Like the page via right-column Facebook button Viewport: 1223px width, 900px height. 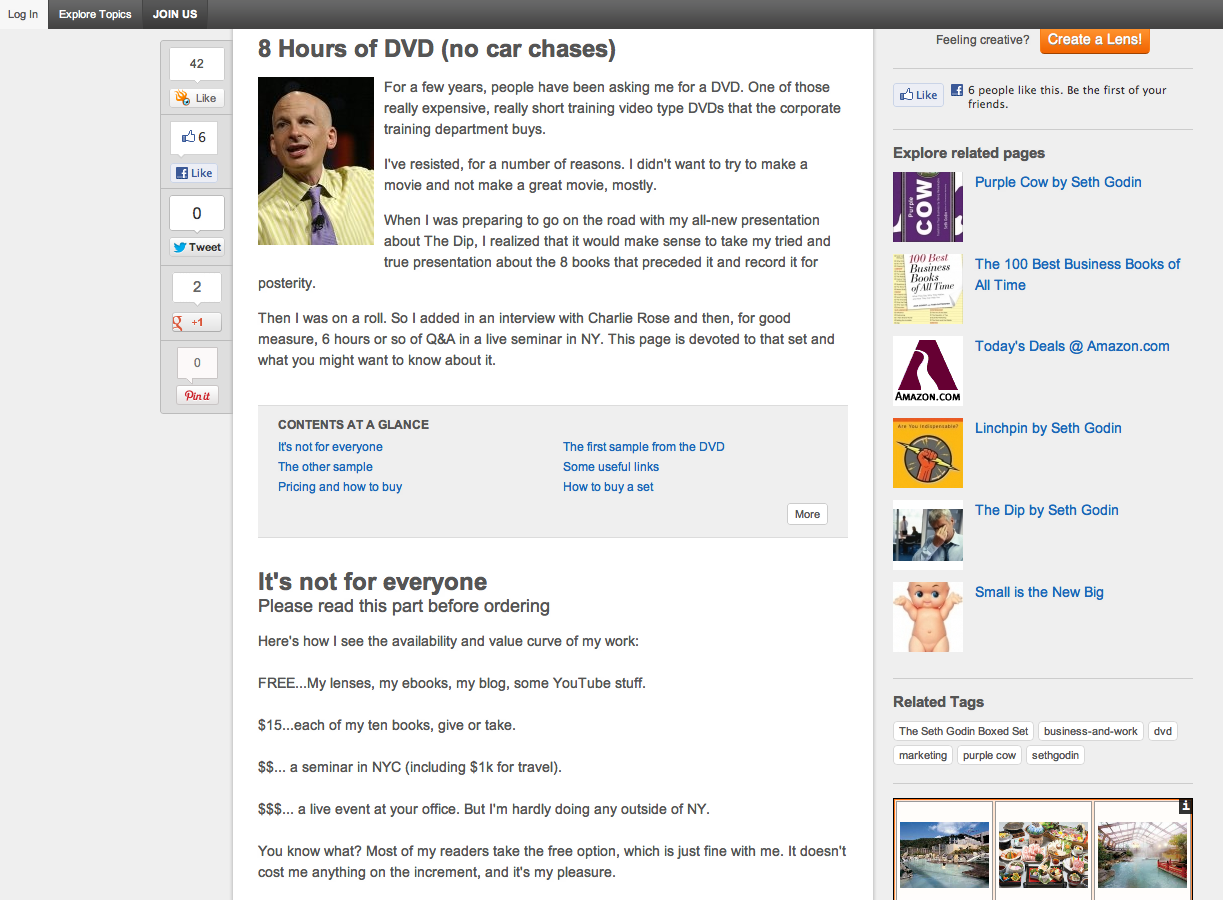click(918, 95)
